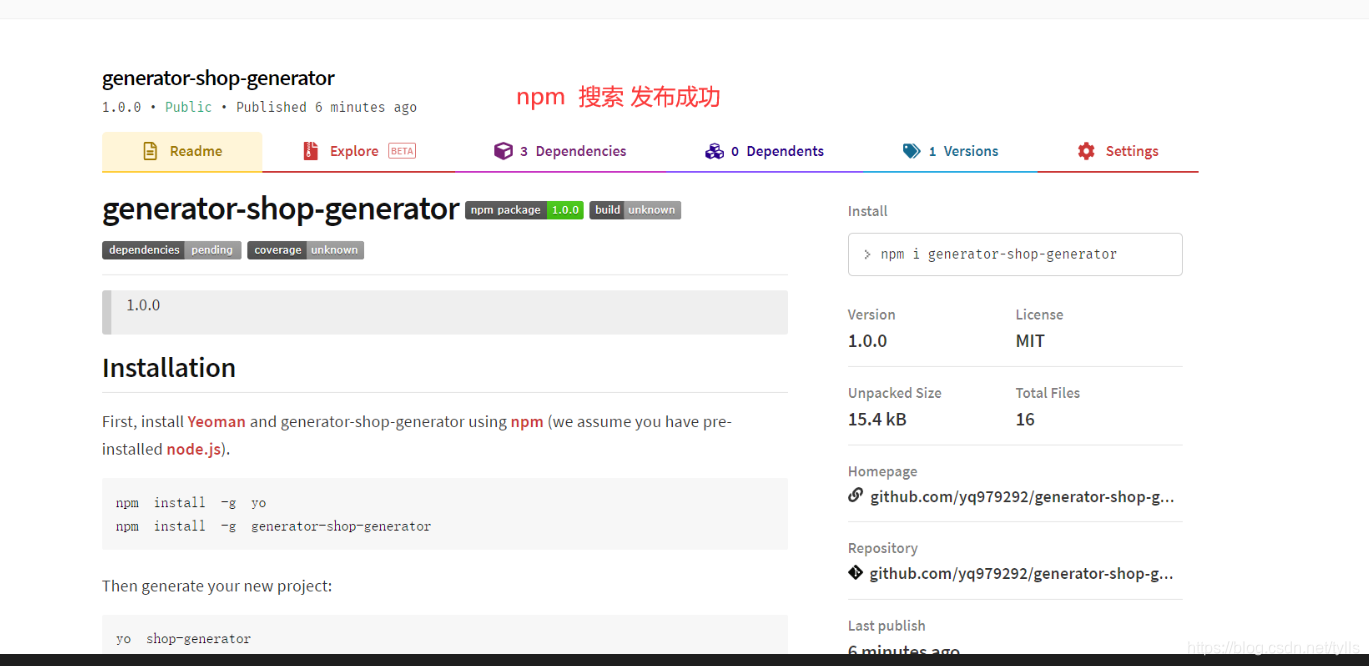1369x666 pixels.
Task: View the 0 Dependents tab
Action: [x=764, y=151]
